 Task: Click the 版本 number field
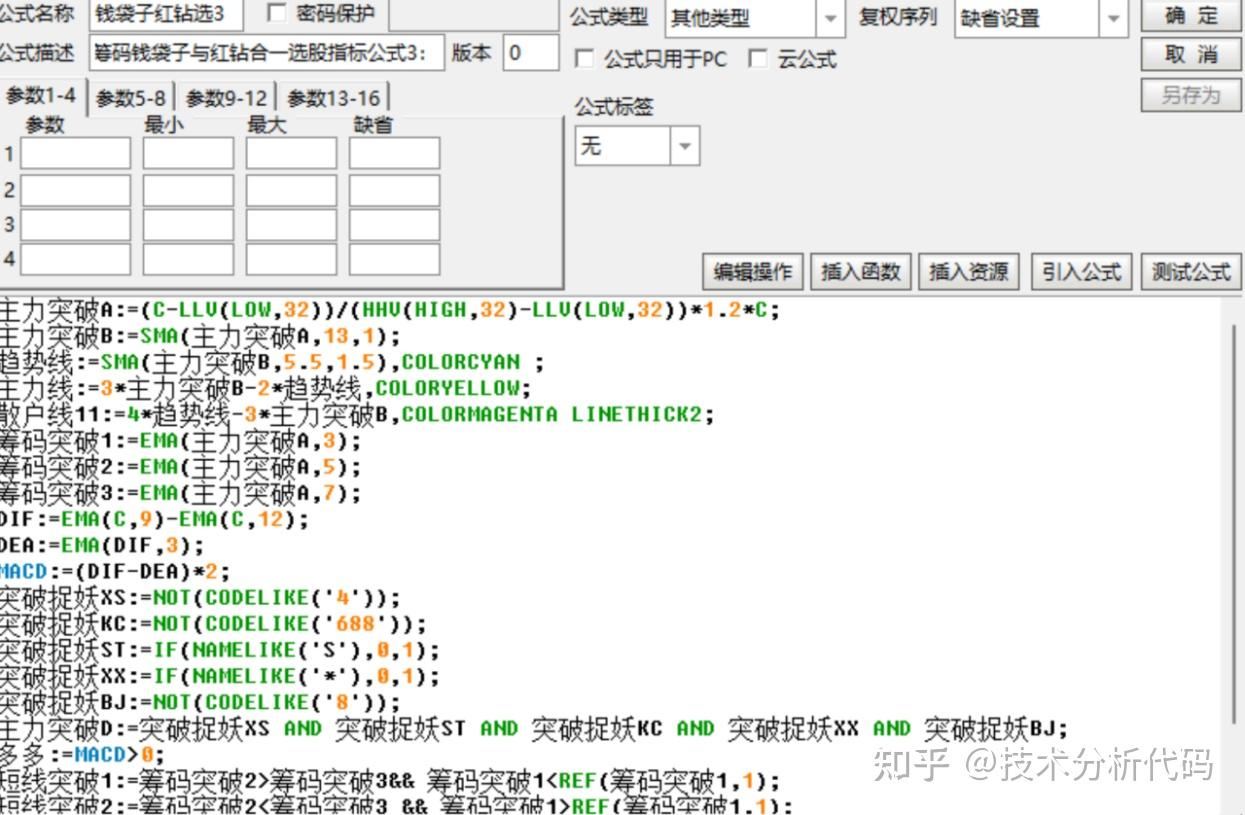(x=531, y=53)
